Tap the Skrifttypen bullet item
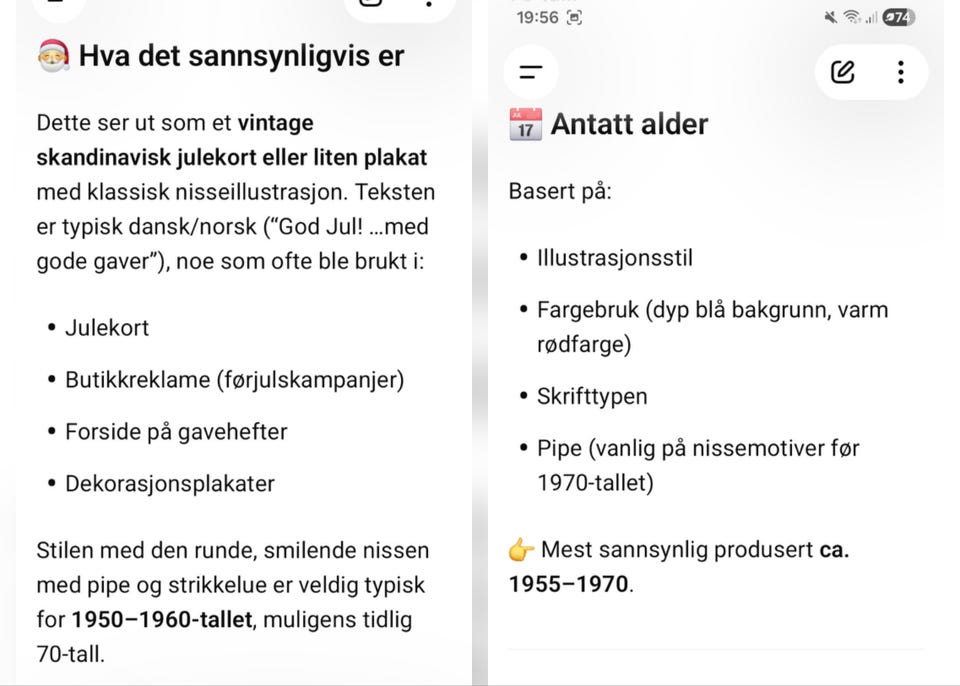Image resolution: width=960 pixels, height=686 pixels. tap(592, 396)
